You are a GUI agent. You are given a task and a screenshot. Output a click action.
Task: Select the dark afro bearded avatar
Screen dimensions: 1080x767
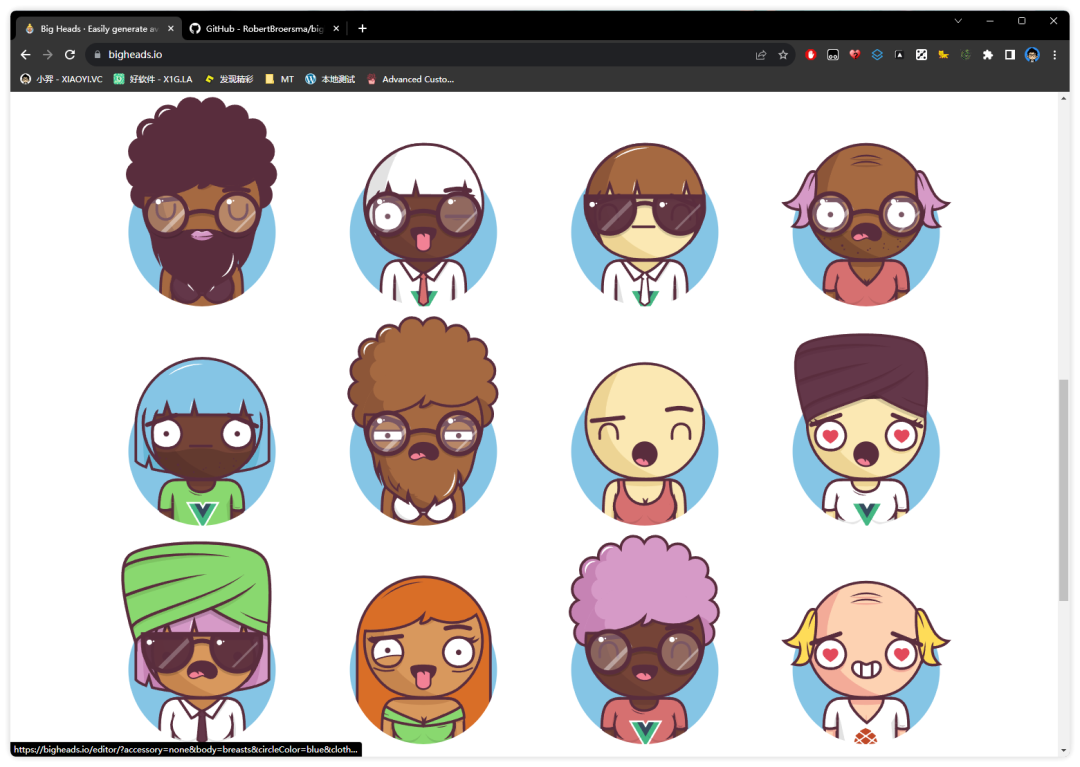(201, 201)
